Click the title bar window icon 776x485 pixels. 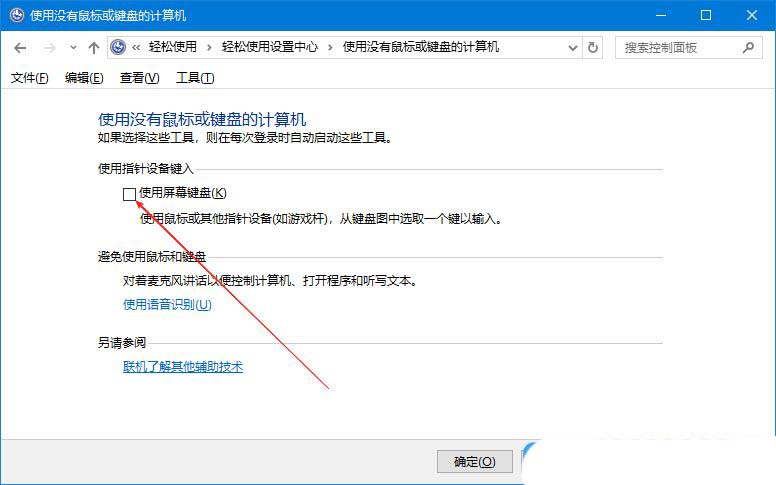click(x=14, y=16)
